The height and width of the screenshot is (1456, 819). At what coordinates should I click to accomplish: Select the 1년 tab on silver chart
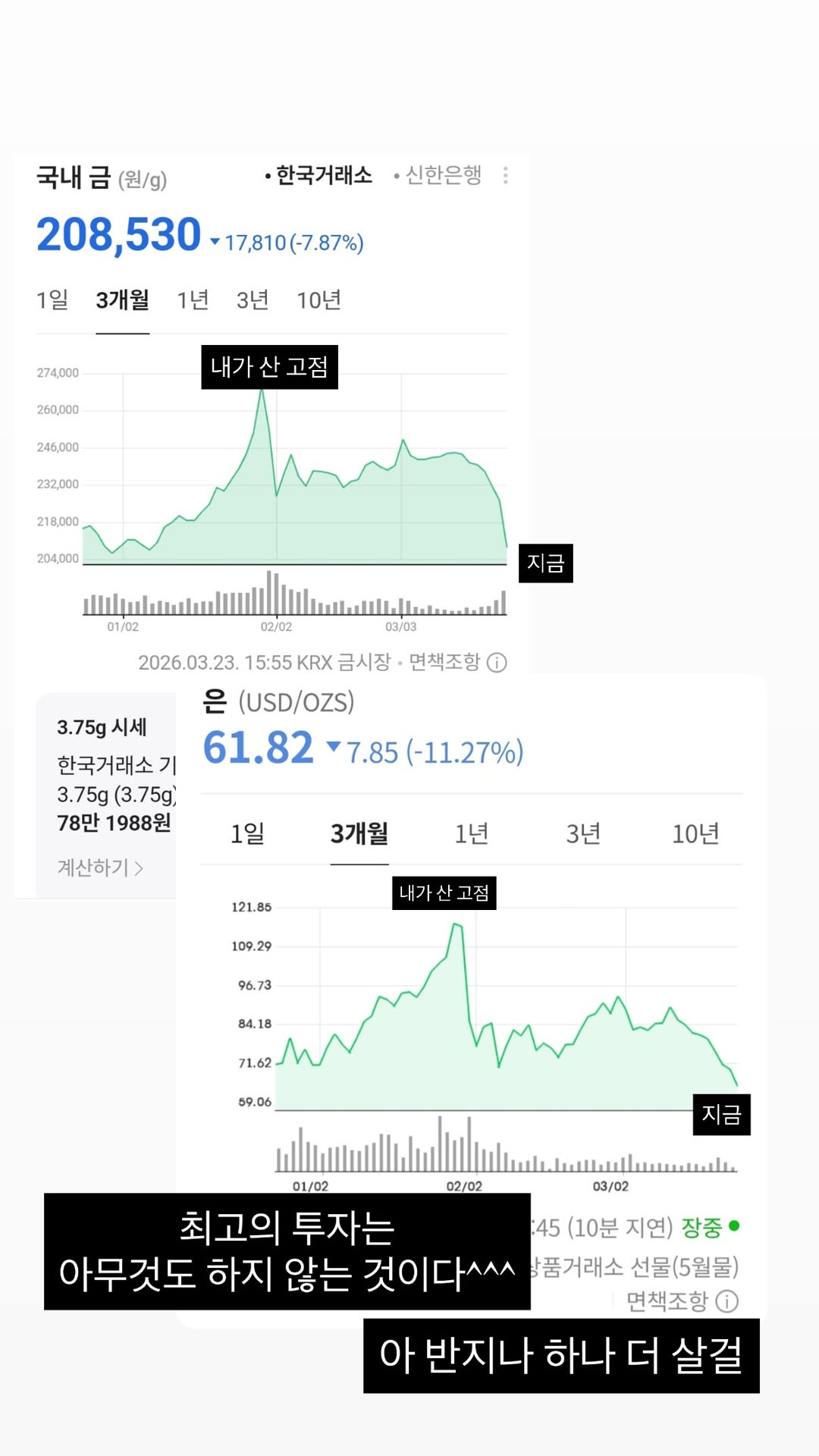pyautogui.click(x=471, y=834)
